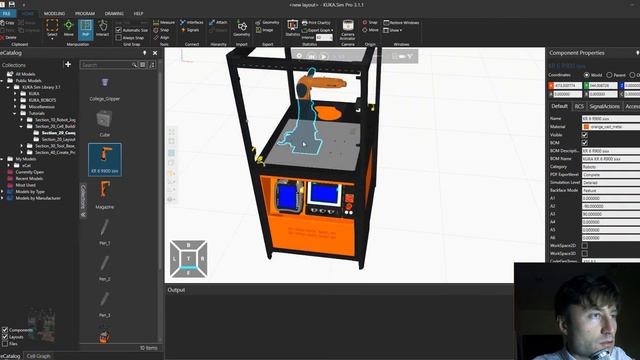Select World coordinates radio button

(587, 75)
